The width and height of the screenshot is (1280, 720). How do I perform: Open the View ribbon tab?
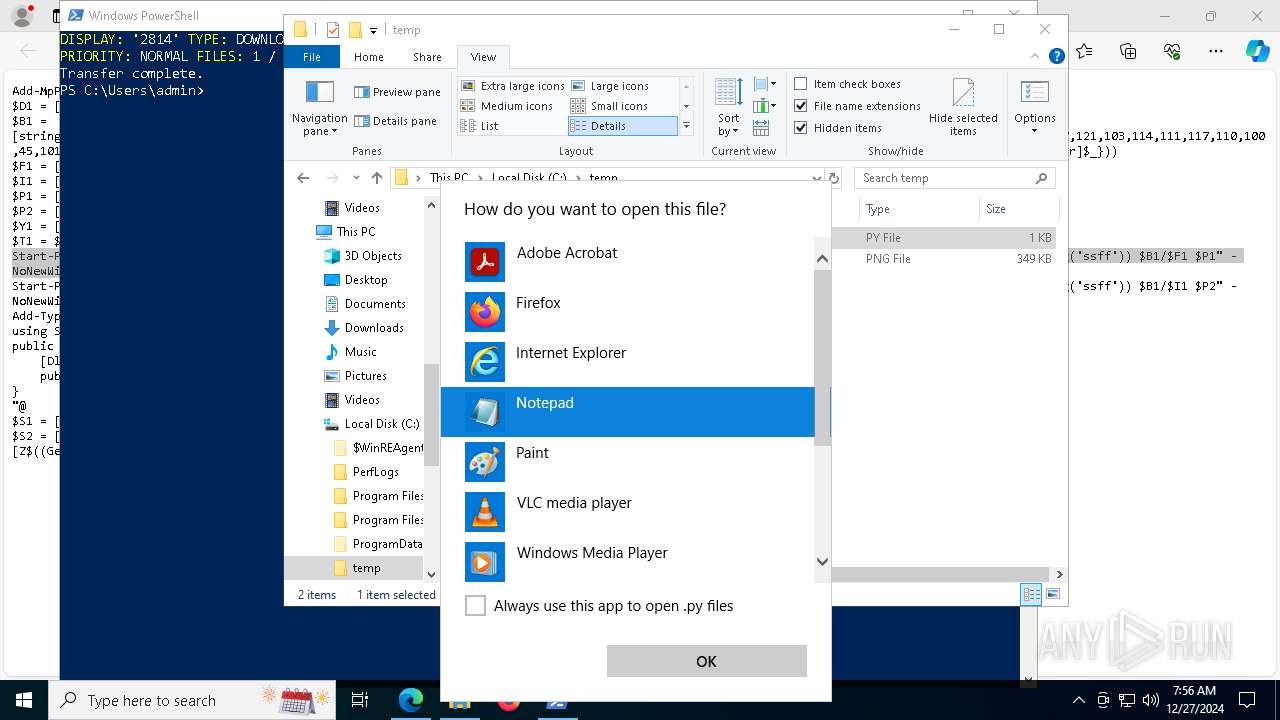click(x=483, y=57)
